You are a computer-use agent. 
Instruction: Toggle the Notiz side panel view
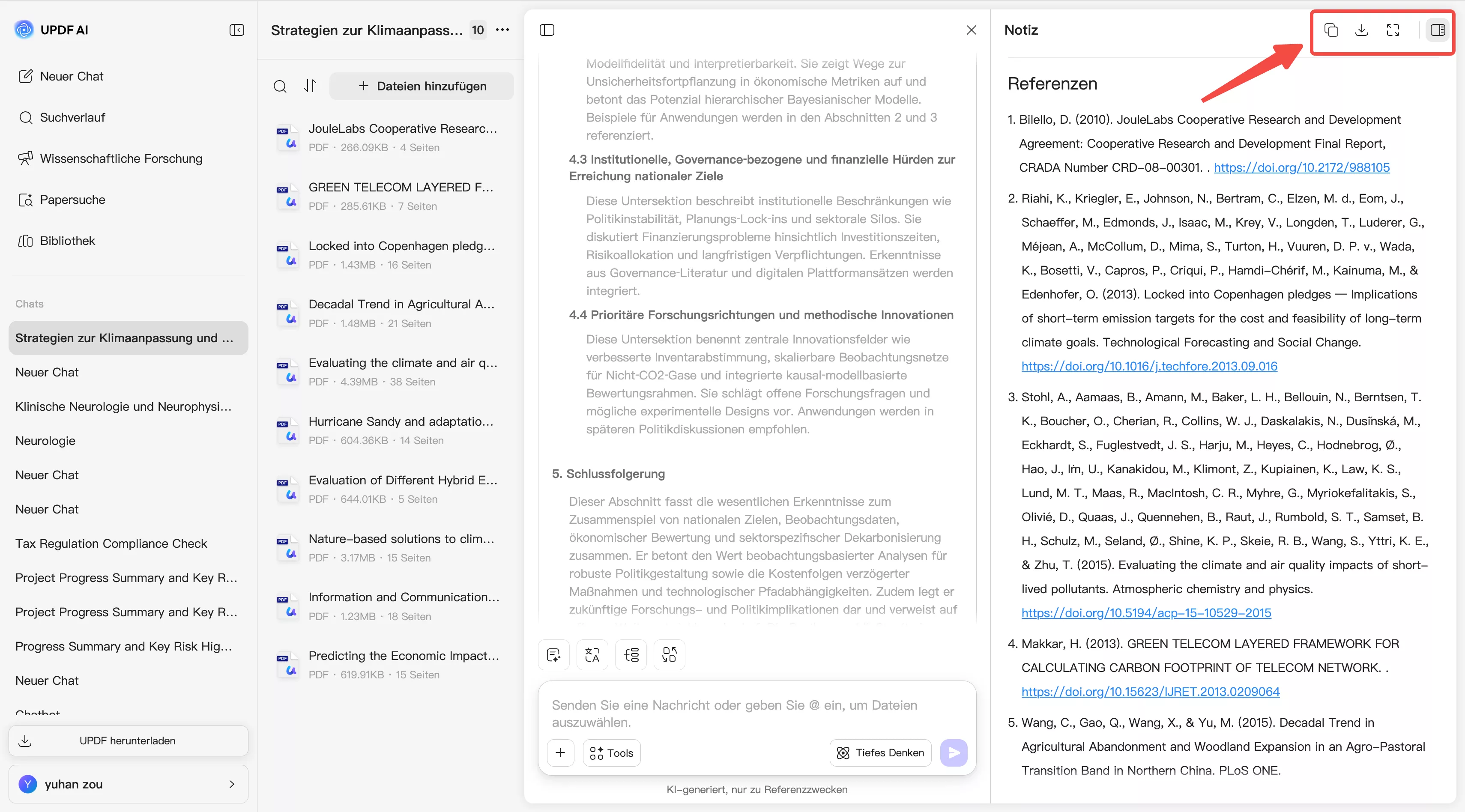[x=1438, y=30]
